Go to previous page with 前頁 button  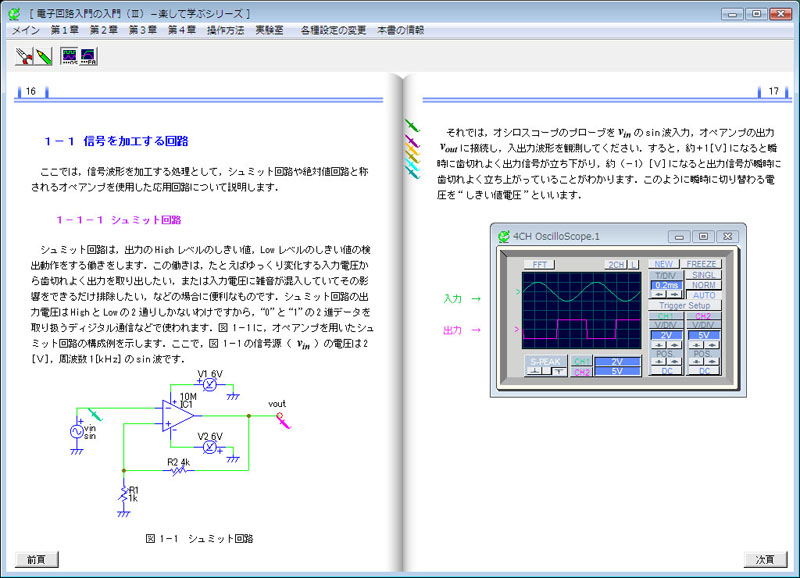(x=36, y=560)
